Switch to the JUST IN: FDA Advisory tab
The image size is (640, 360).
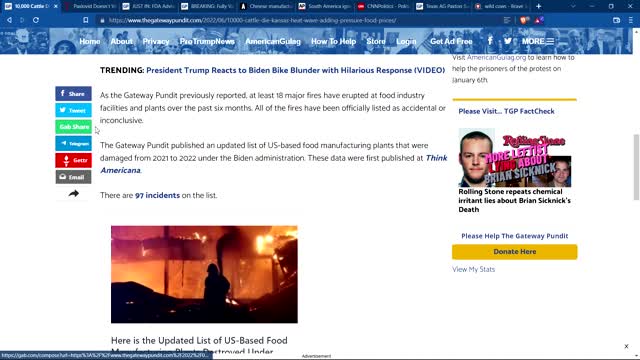[149, 6]
